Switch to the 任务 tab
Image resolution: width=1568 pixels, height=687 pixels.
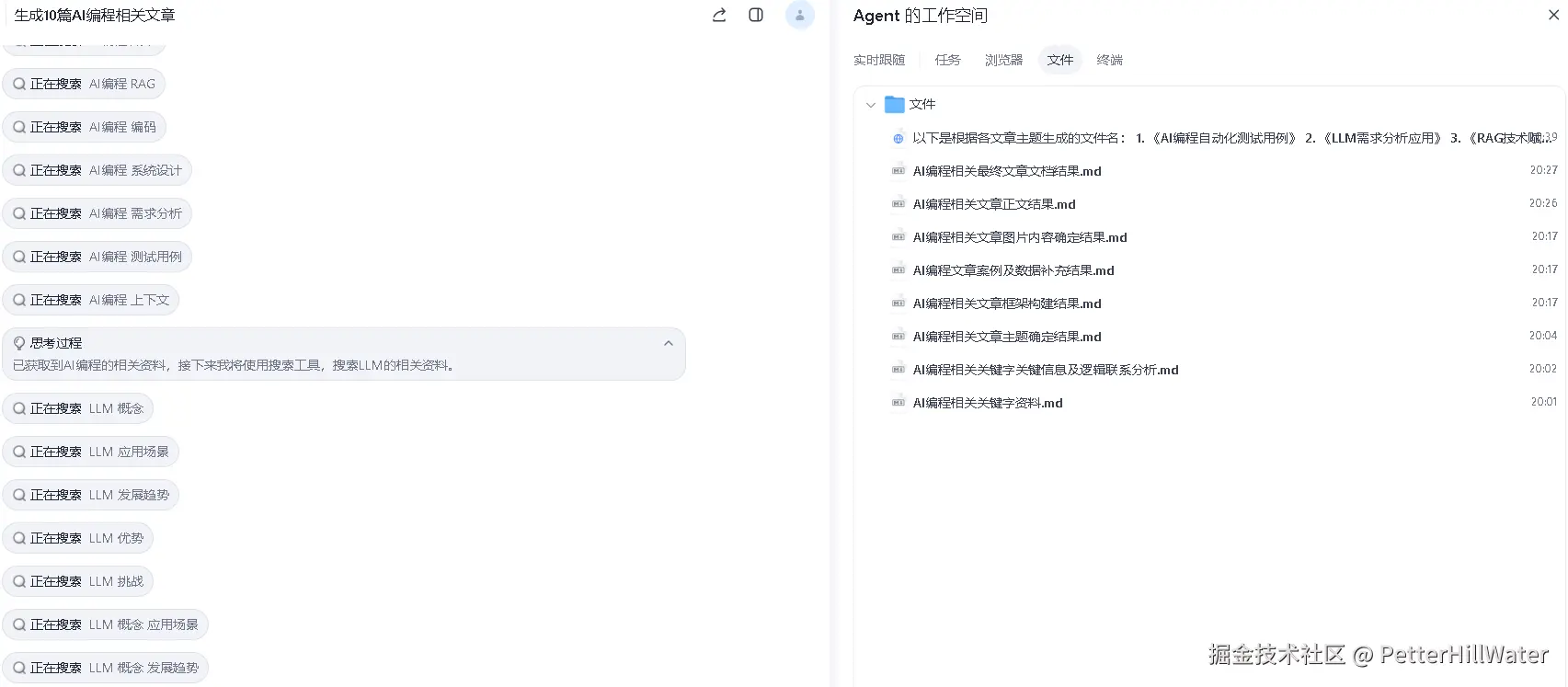[x=947, y=60]
